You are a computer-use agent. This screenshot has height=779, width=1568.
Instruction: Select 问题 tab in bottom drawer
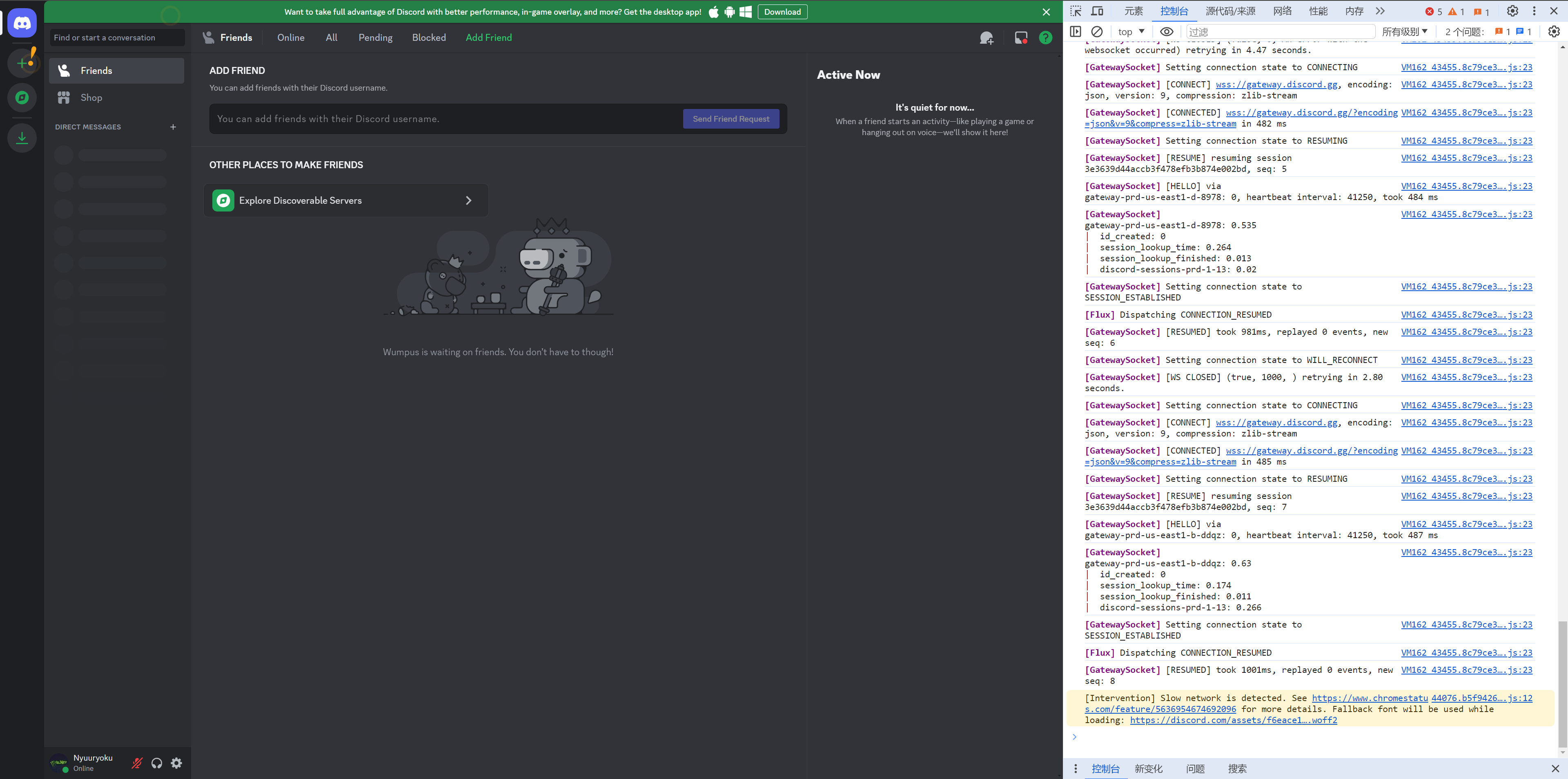coord(1196,769)
